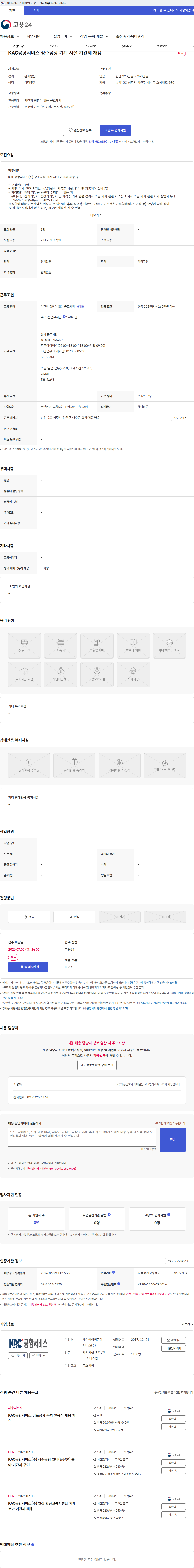Screen dimensions: 194x1568
Task: Click the 관심정보 등록 heart button
Action: (x=80, y=130)
